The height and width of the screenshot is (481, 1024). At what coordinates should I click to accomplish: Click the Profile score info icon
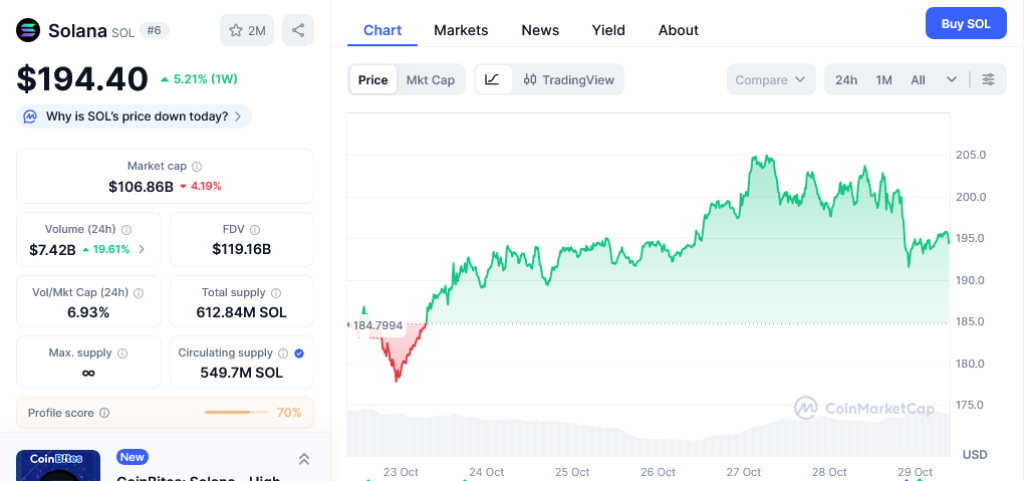click(105, 412)
